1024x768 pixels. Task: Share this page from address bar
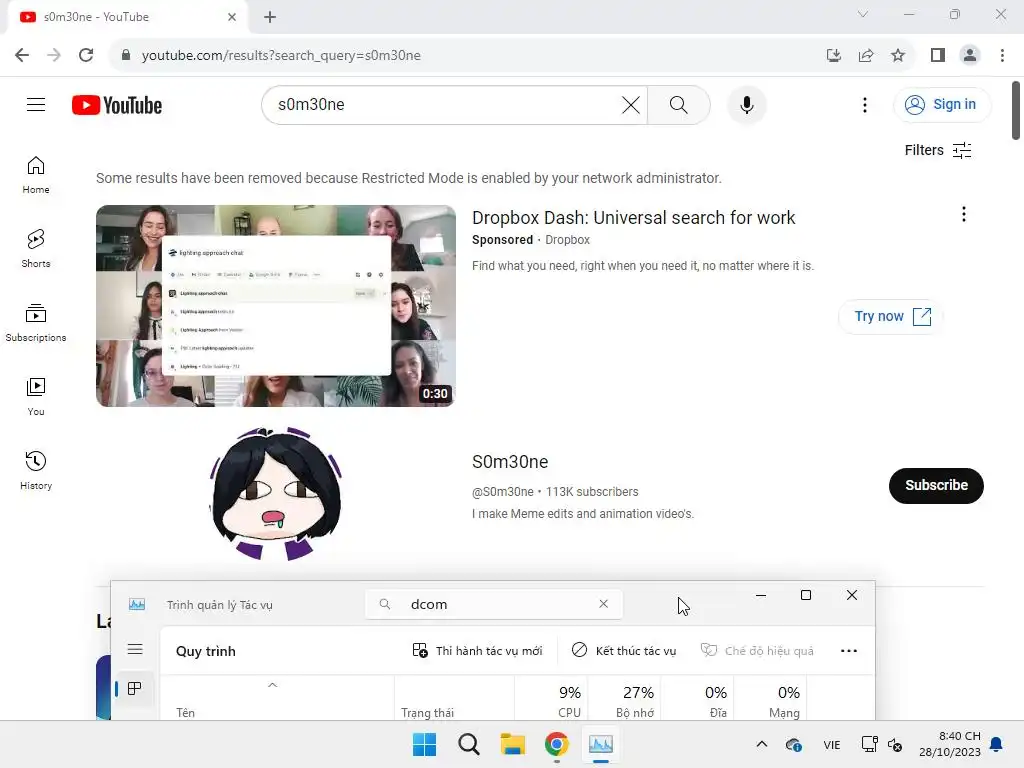click(x=866, y=56)
